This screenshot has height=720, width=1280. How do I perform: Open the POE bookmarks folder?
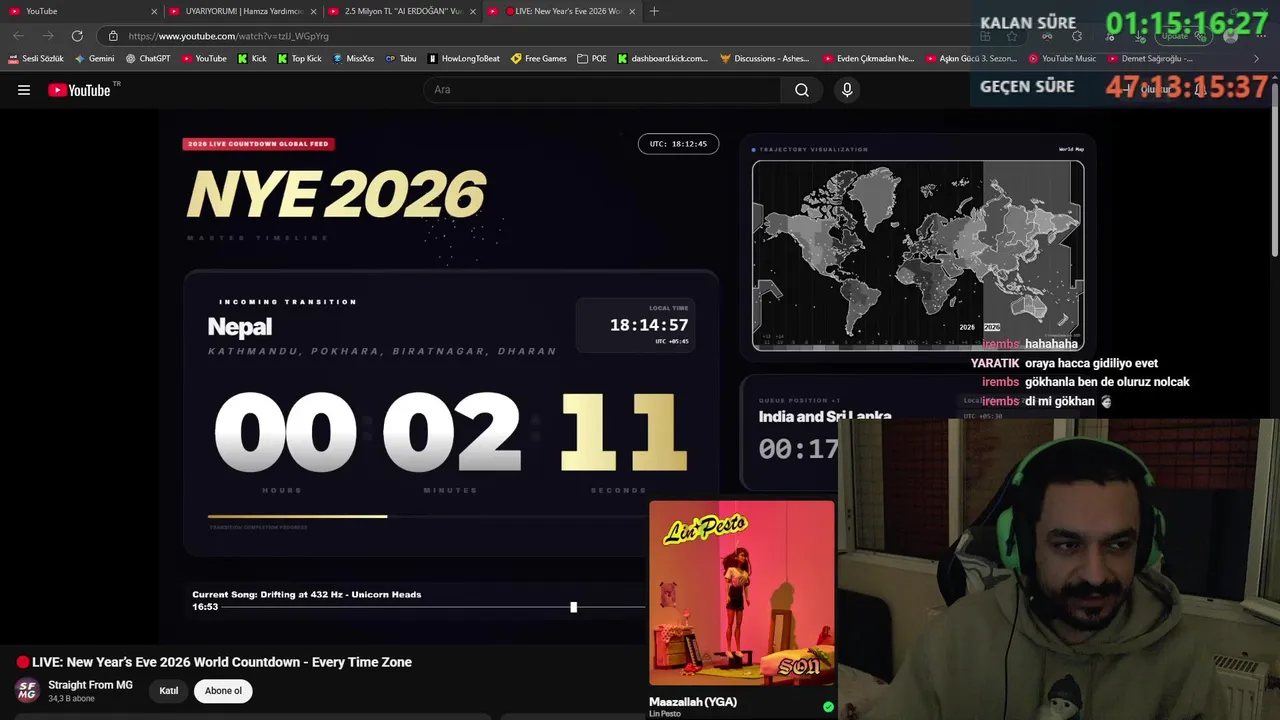592,59
